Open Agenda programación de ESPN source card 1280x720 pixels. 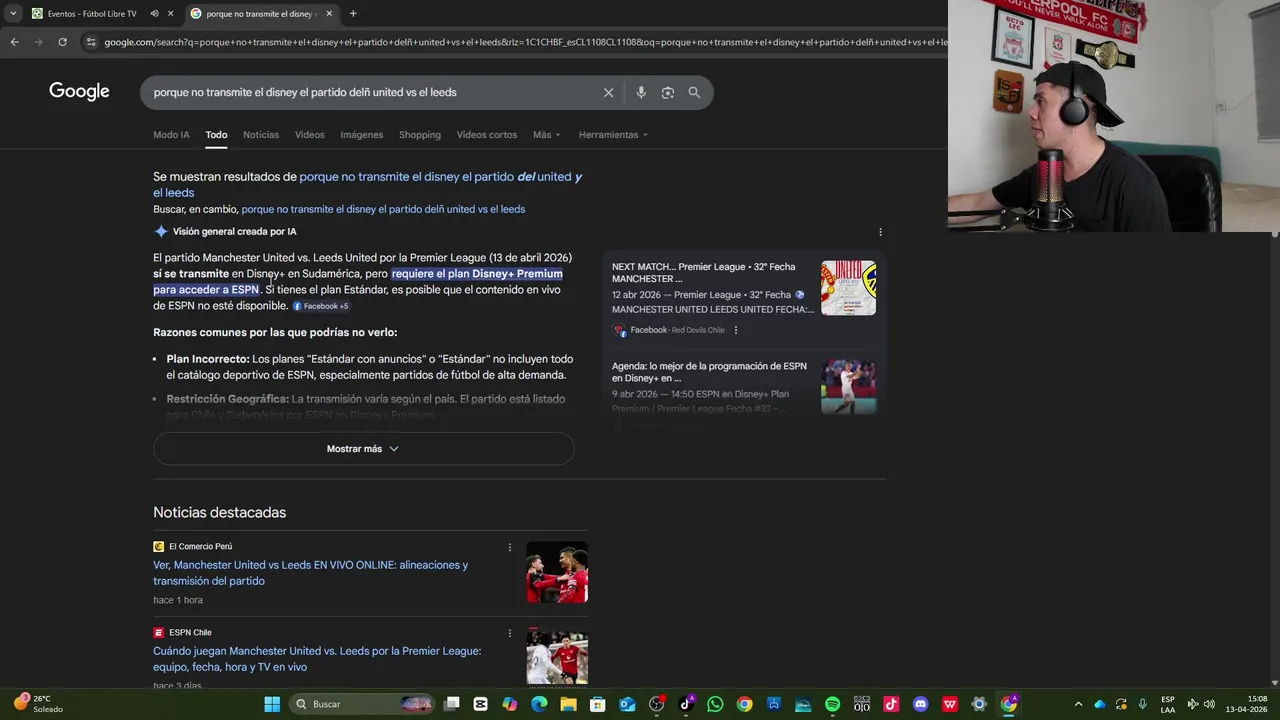click(x=744, y=387)
